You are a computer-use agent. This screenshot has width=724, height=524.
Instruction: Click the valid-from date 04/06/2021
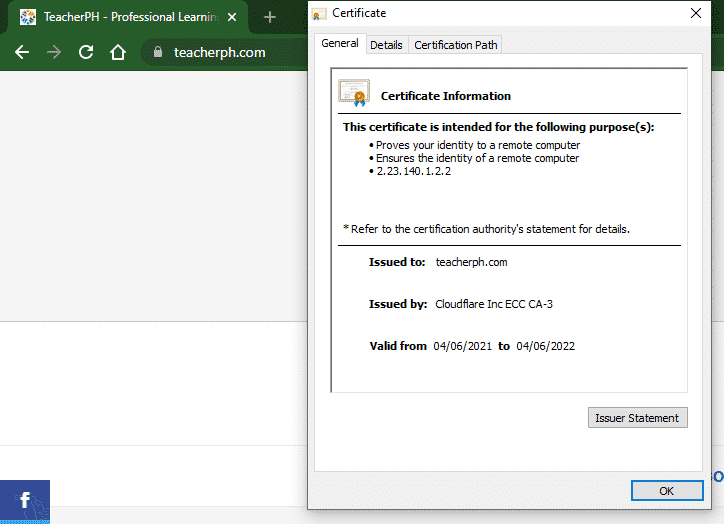[463, 346]
